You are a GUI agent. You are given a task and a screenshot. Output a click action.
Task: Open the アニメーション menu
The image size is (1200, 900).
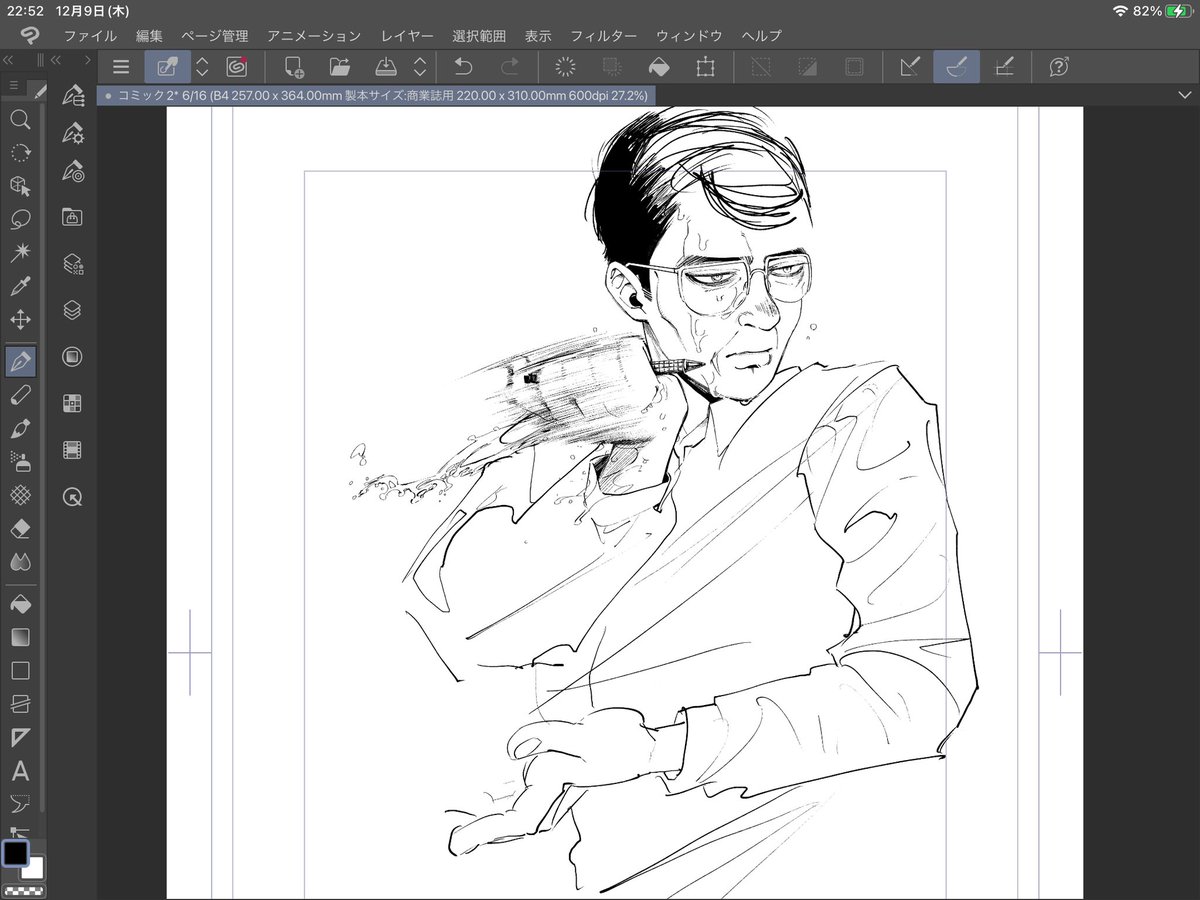click(x=314, y=36)
